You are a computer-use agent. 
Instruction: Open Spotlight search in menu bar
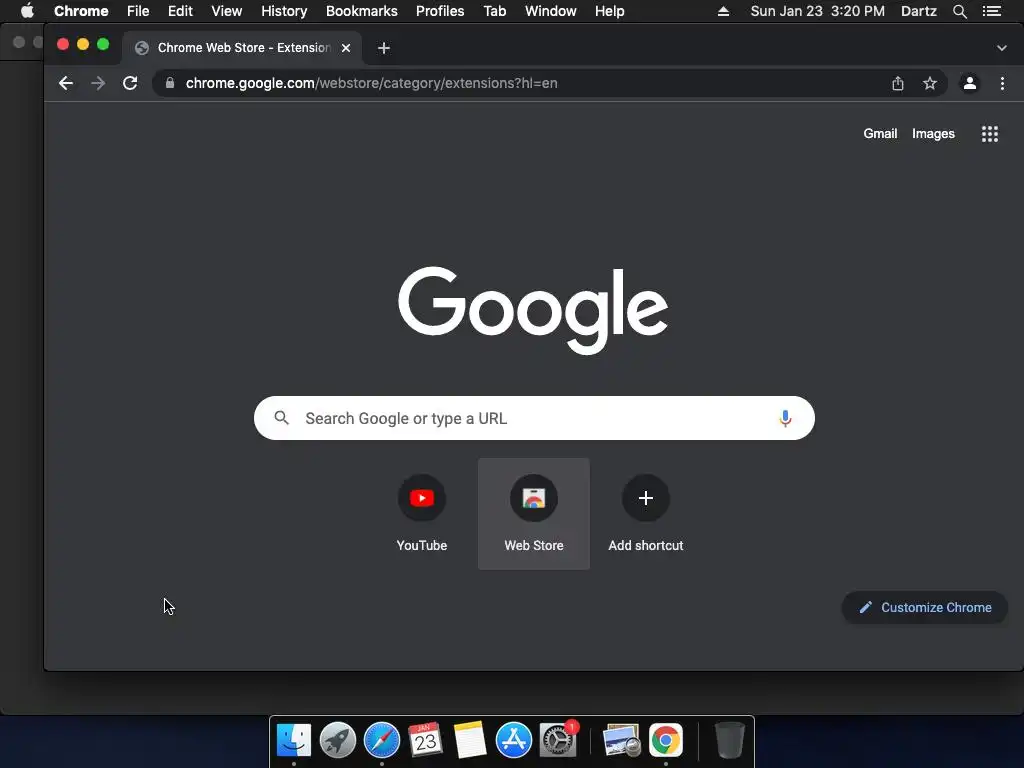(959, 11)
